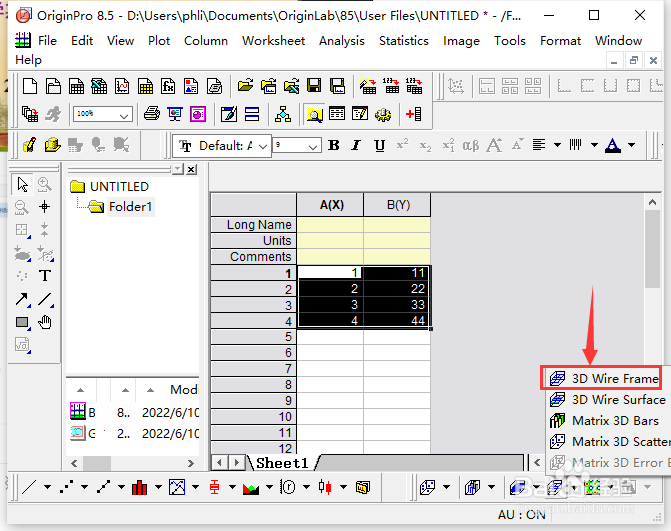Click the Print icon

coord(152,114)
